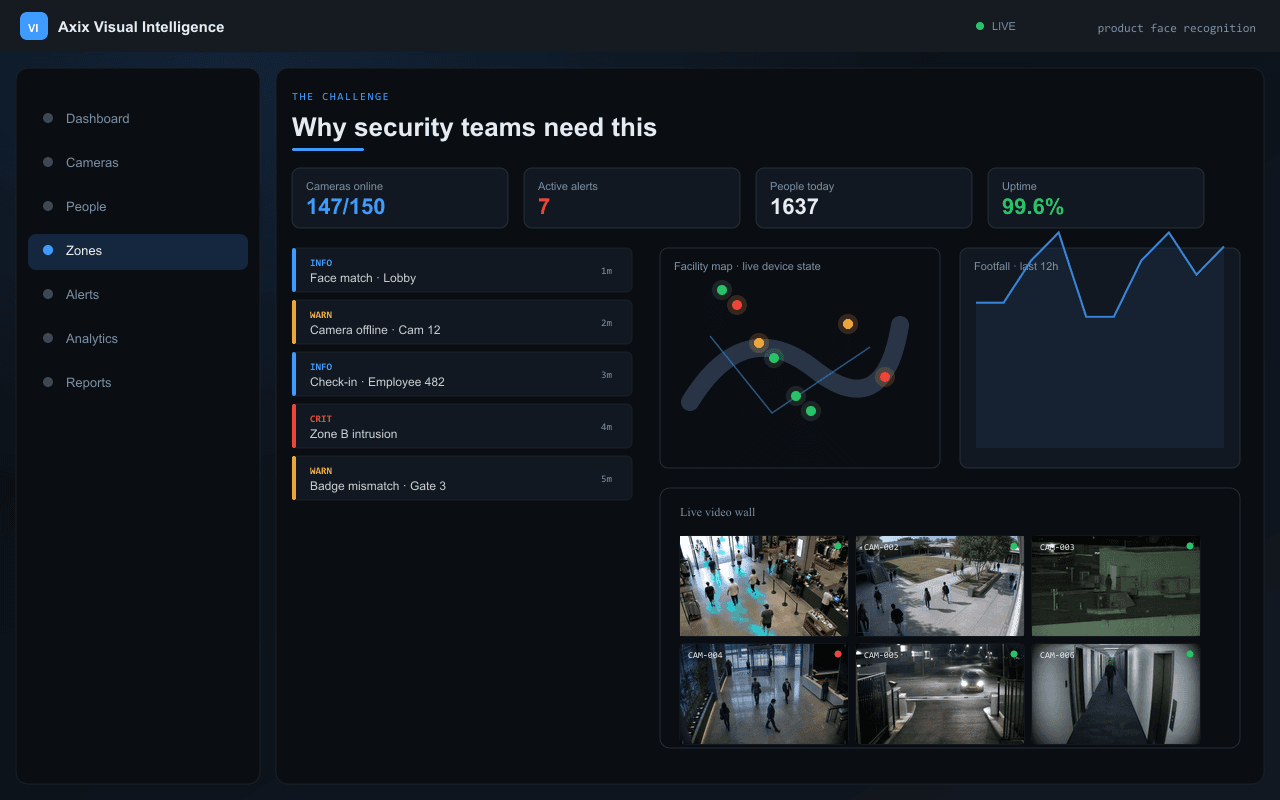Open Check-in · Employee 482 entry
Viewport: 1280px width, 800px height.
point(462,374)
